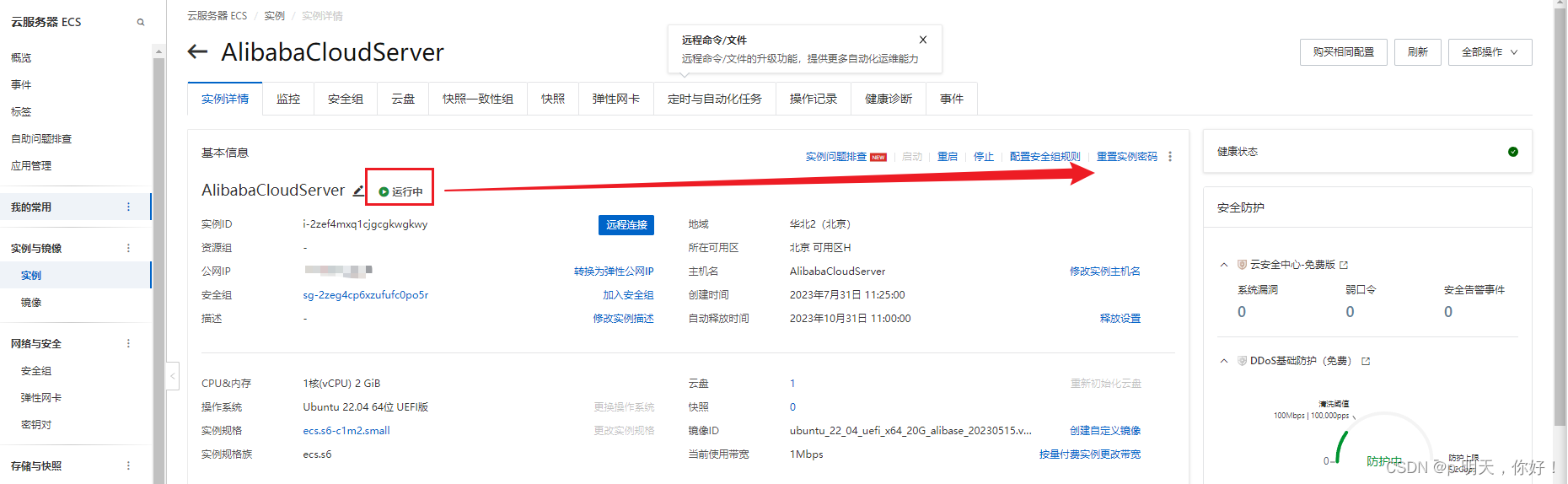Click the green health status indicator
This screenshot has height=484, width=1568.
coord(1513,152)
